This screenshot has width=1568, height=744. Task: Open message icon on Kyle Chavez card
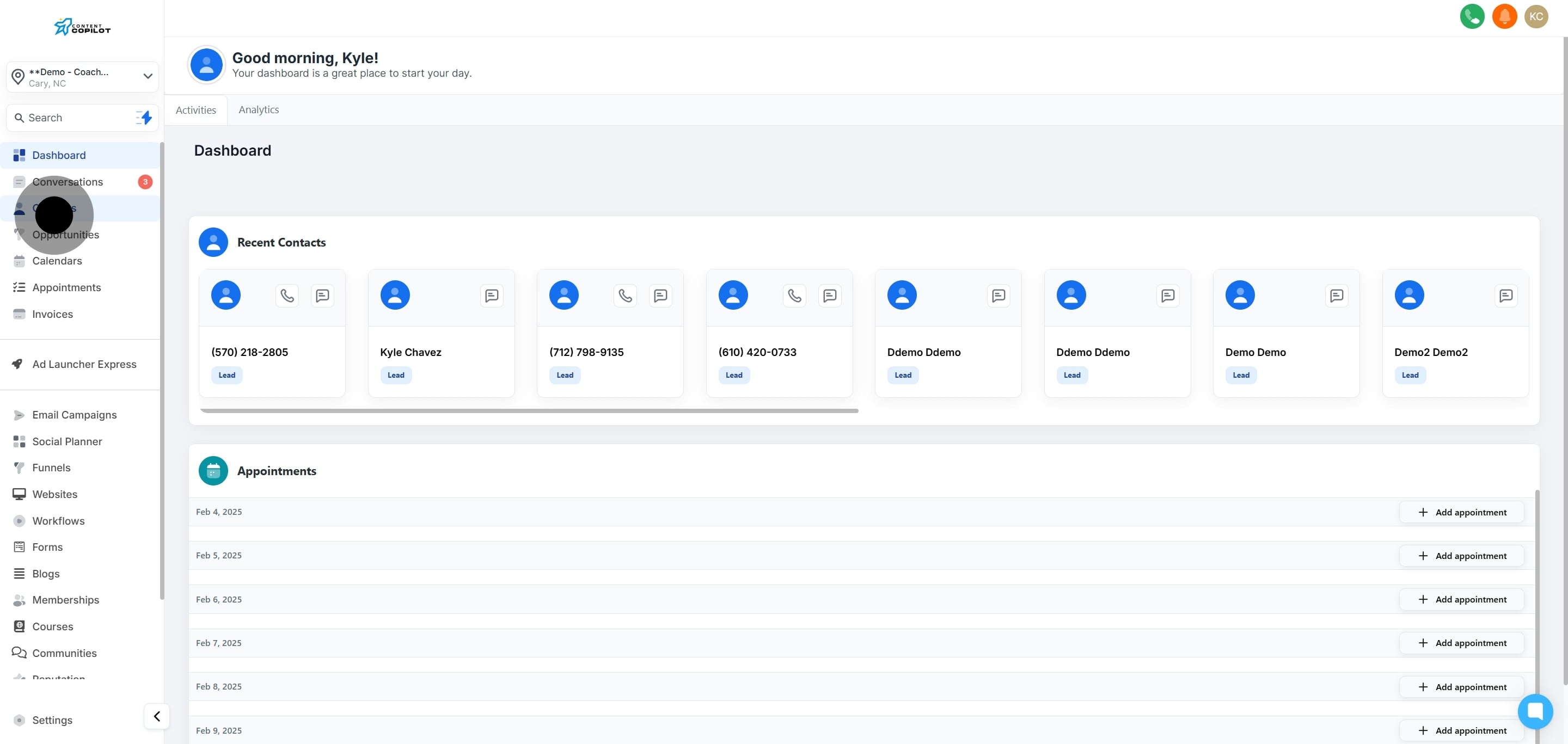491,296
